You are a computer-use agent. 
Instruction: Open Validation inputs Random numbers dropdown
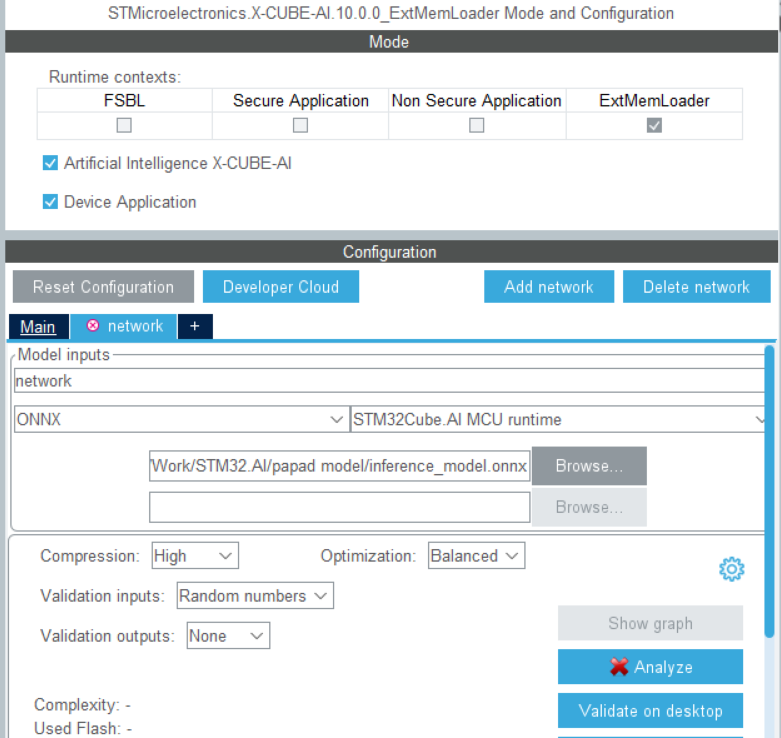(x=255, y=596)
